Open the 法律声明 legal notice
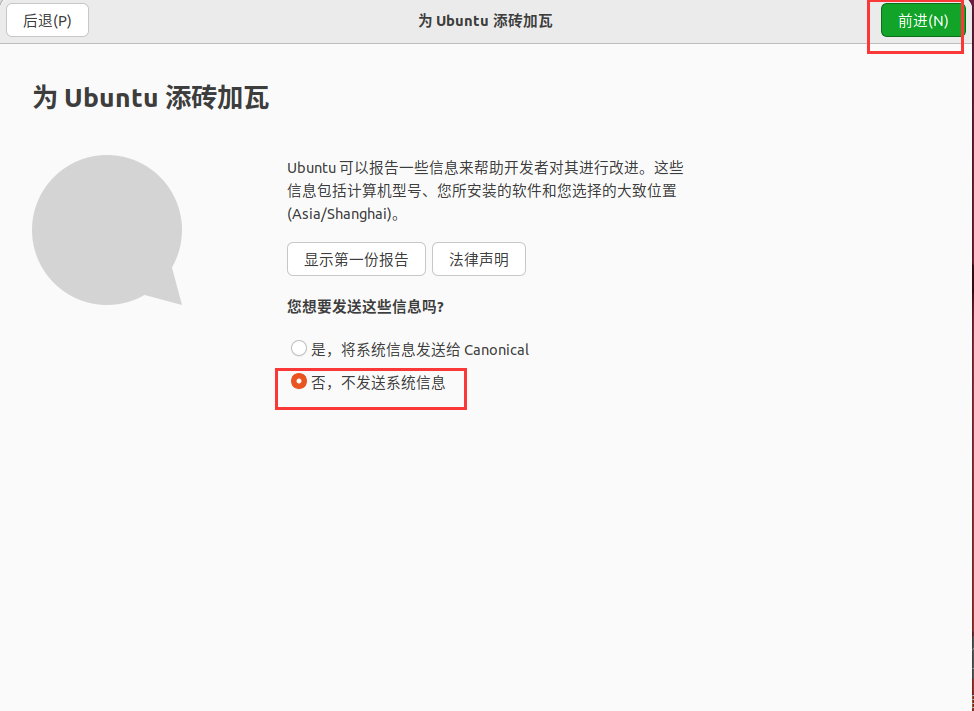This screenshot has height=711, width=974. click(478, 259)
